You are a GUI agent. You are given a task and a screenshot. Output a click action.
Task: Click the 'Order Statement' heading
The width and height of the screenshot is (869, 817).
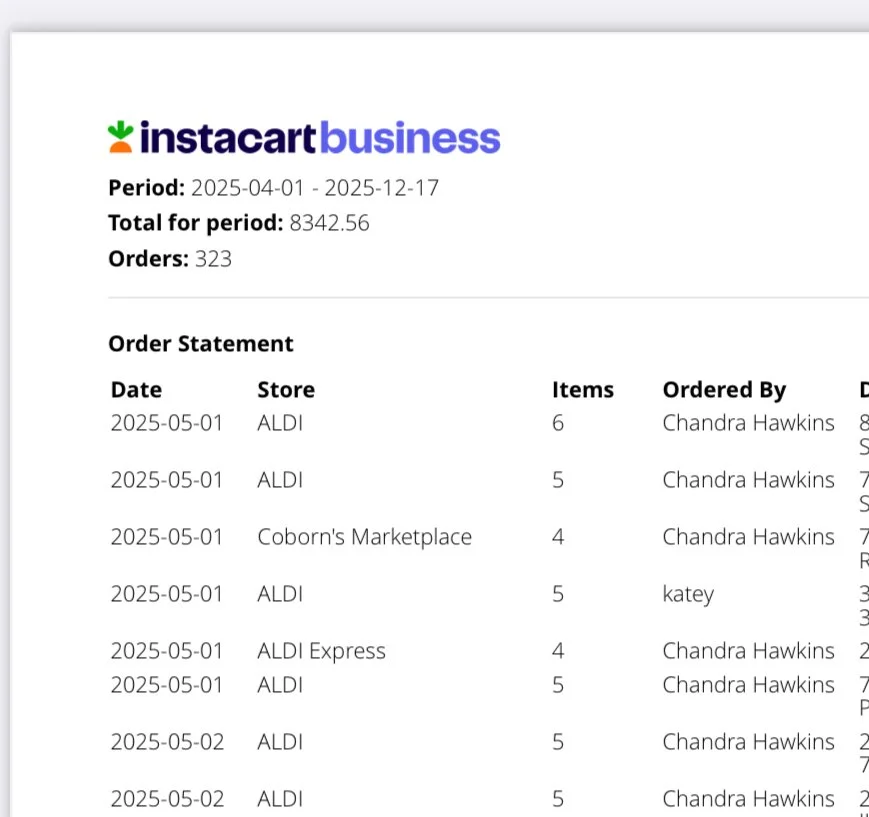pyautogui.click(x=201, y=344)
